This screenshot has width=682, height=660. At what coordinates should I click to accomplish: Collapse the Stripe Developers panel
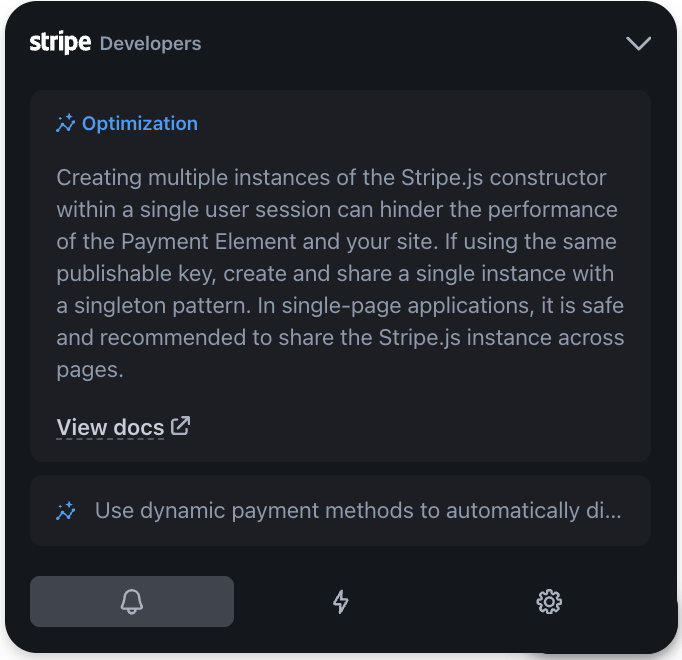[x=638, y=43]
